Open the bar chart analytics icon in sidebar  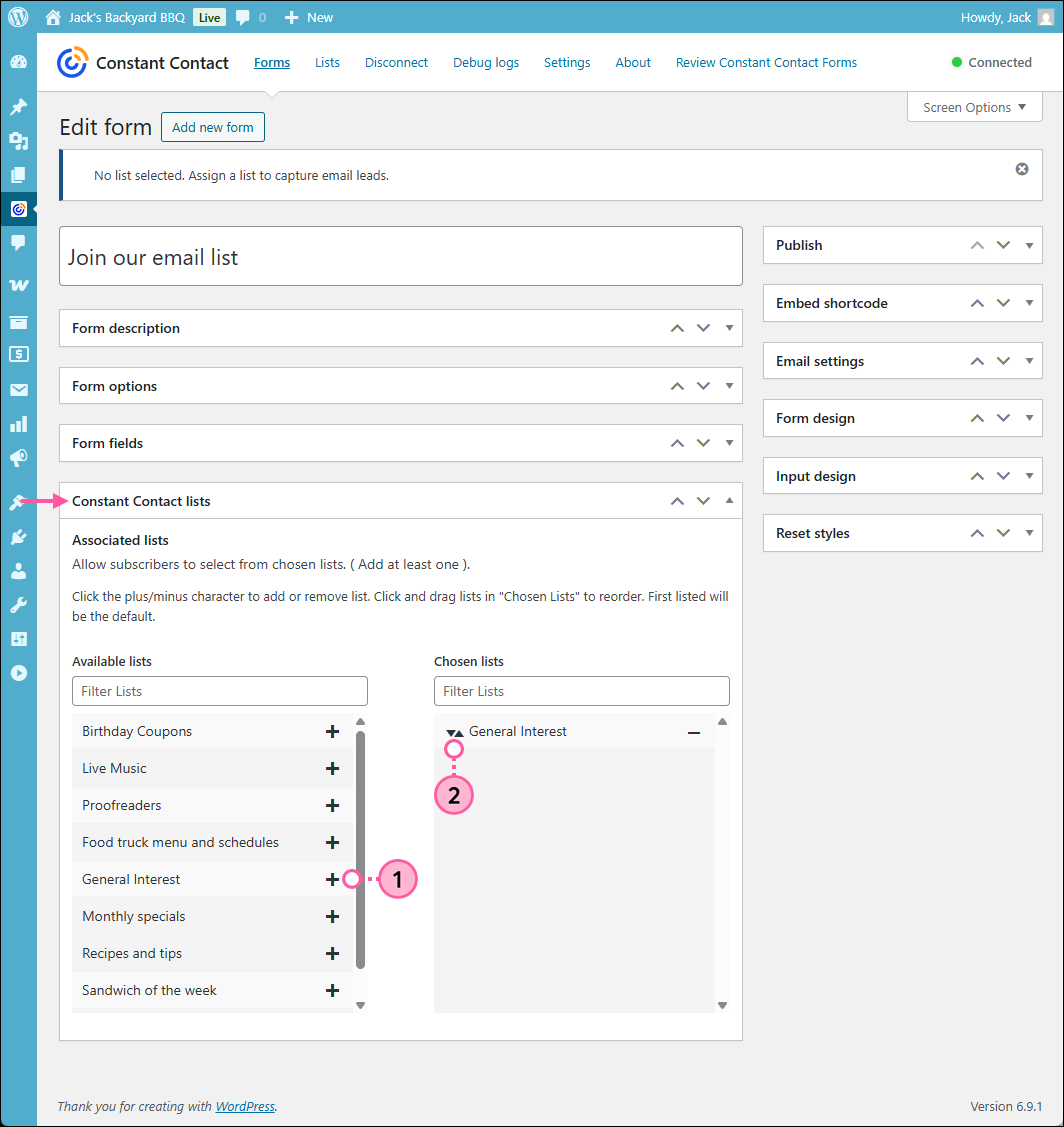(x=18, y=424)
